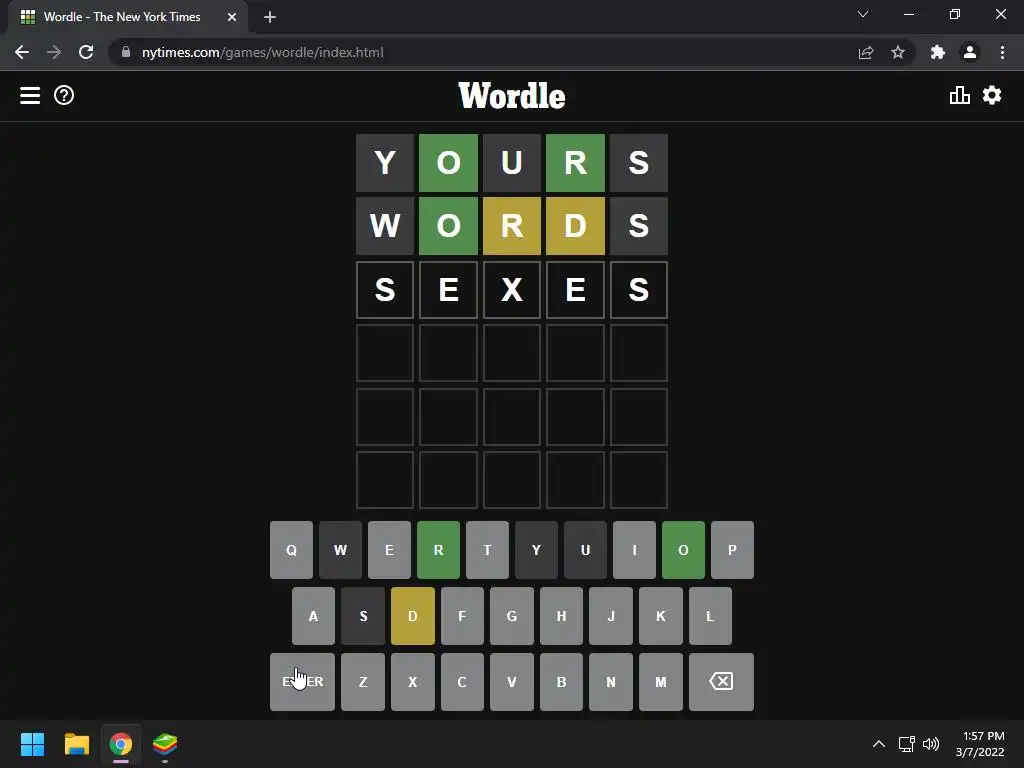Tap the G key on the keyboard
The width and height of the screenshot is (1024, 768).
(512, 616)
